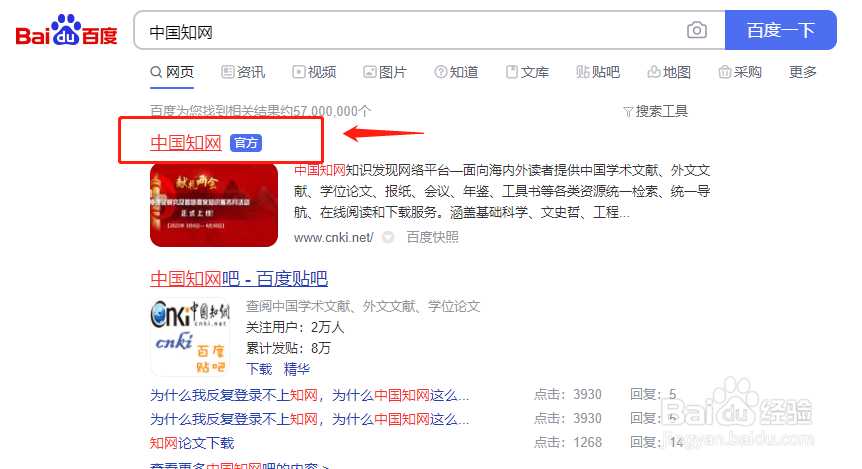Click the camera image-search icon
The width and height of the screenshot is (862, 469).
pyautogui.click(x=697, y=30)
